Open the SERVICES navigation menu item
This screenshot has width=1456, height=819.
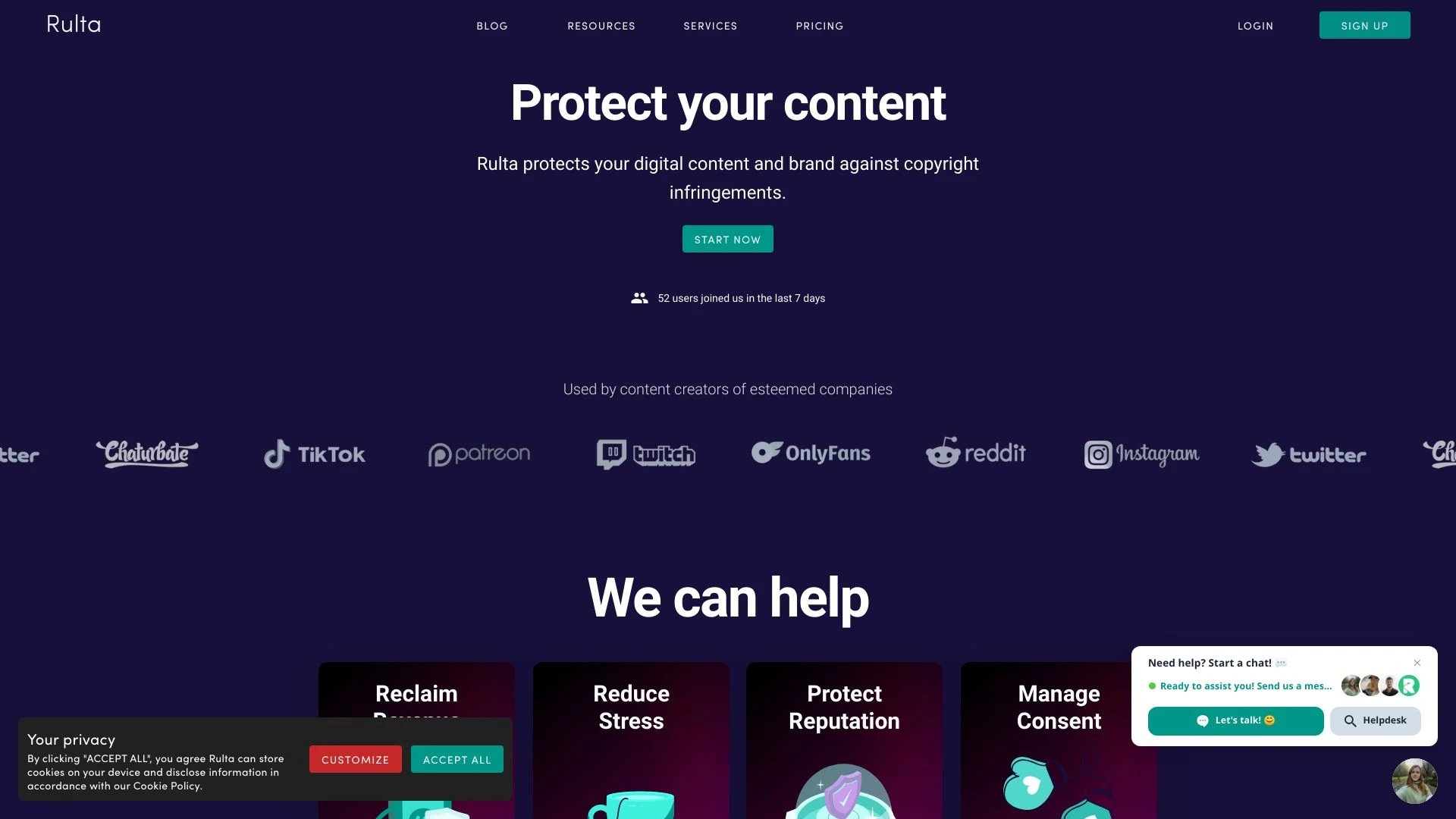pyautogui.click(x=711, y=26)
